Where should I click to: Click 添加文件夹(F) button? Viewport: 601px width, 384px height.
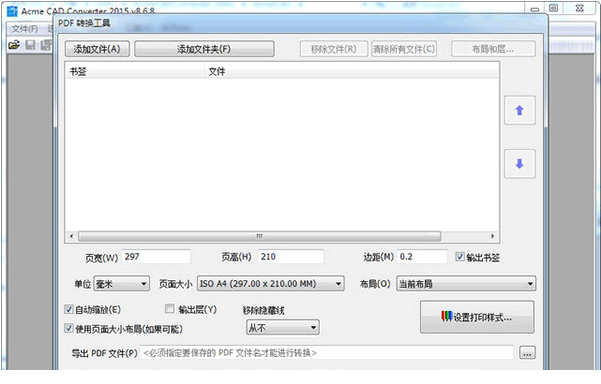[204, 49]
